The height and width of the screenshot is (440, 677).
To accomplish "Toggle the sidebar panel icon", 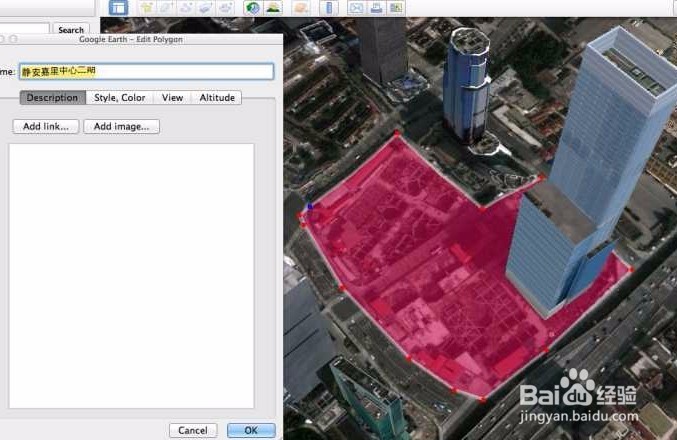I will (118, 8).
